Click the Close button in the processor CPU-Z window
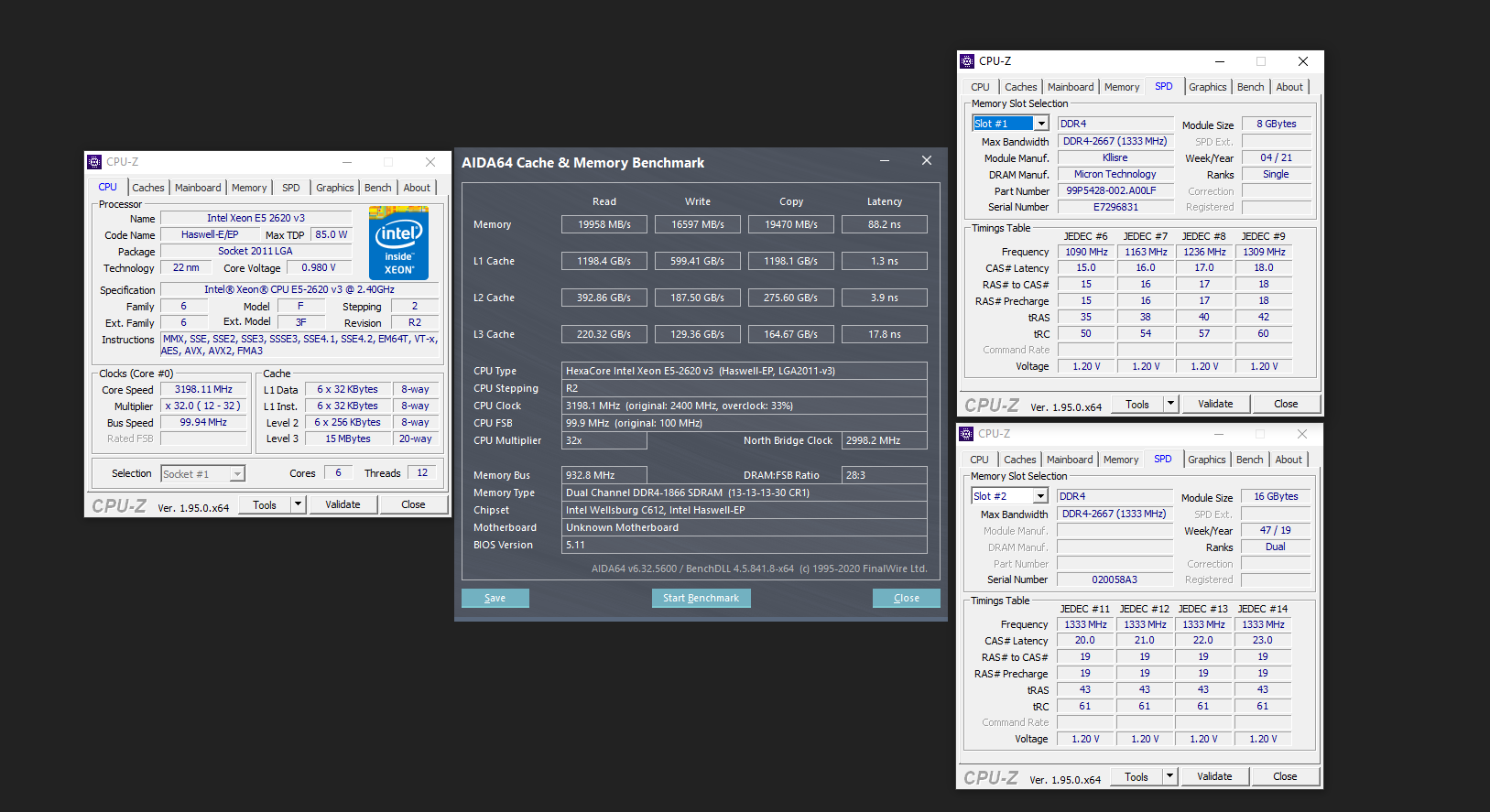 point(413,504)
